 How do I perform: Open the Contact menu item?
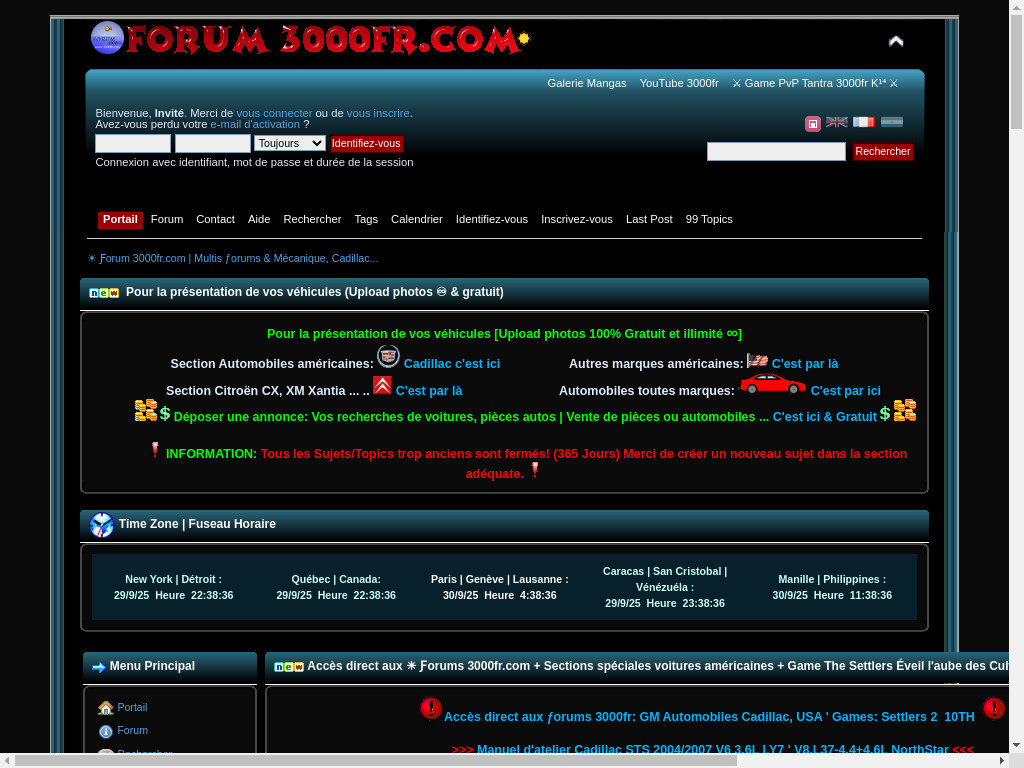215,219
